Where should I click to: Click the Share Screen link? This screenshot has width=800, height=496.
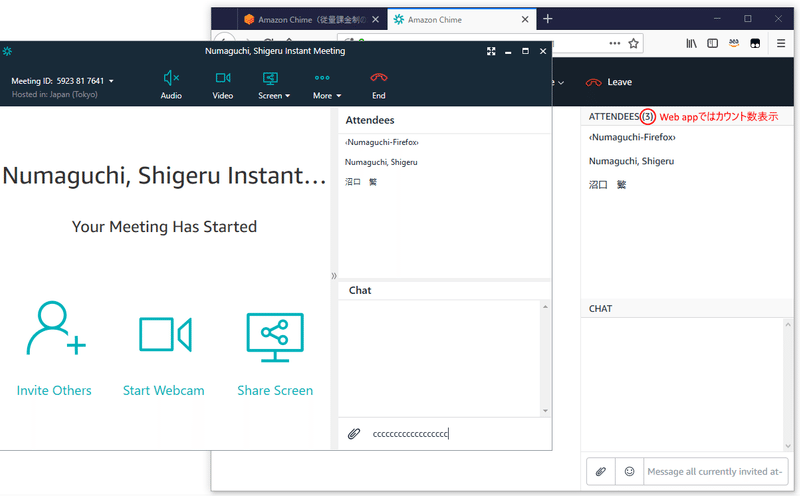click(275, 390)
